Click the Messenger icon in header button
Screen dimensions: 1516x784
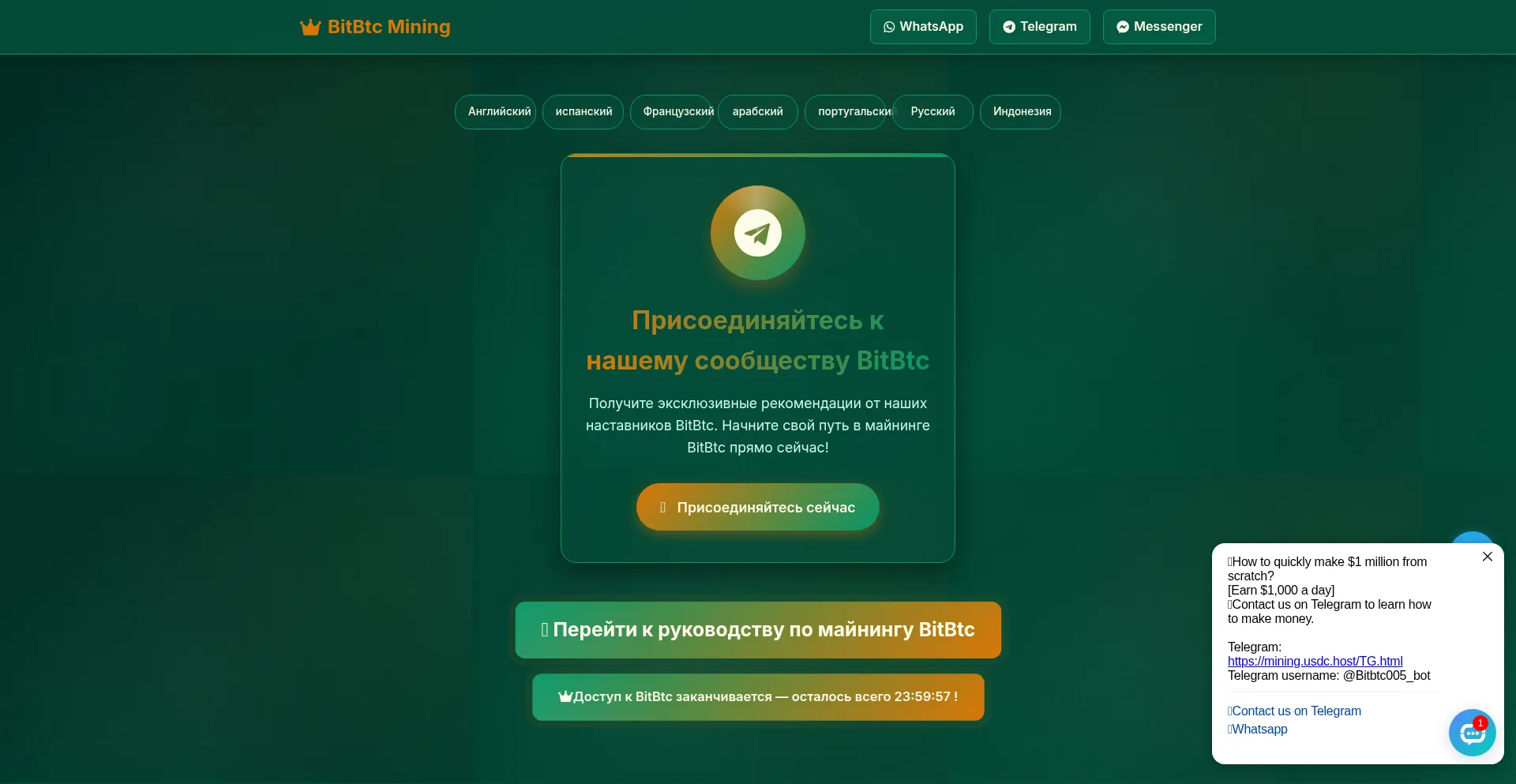click(x=1123, y=27)
